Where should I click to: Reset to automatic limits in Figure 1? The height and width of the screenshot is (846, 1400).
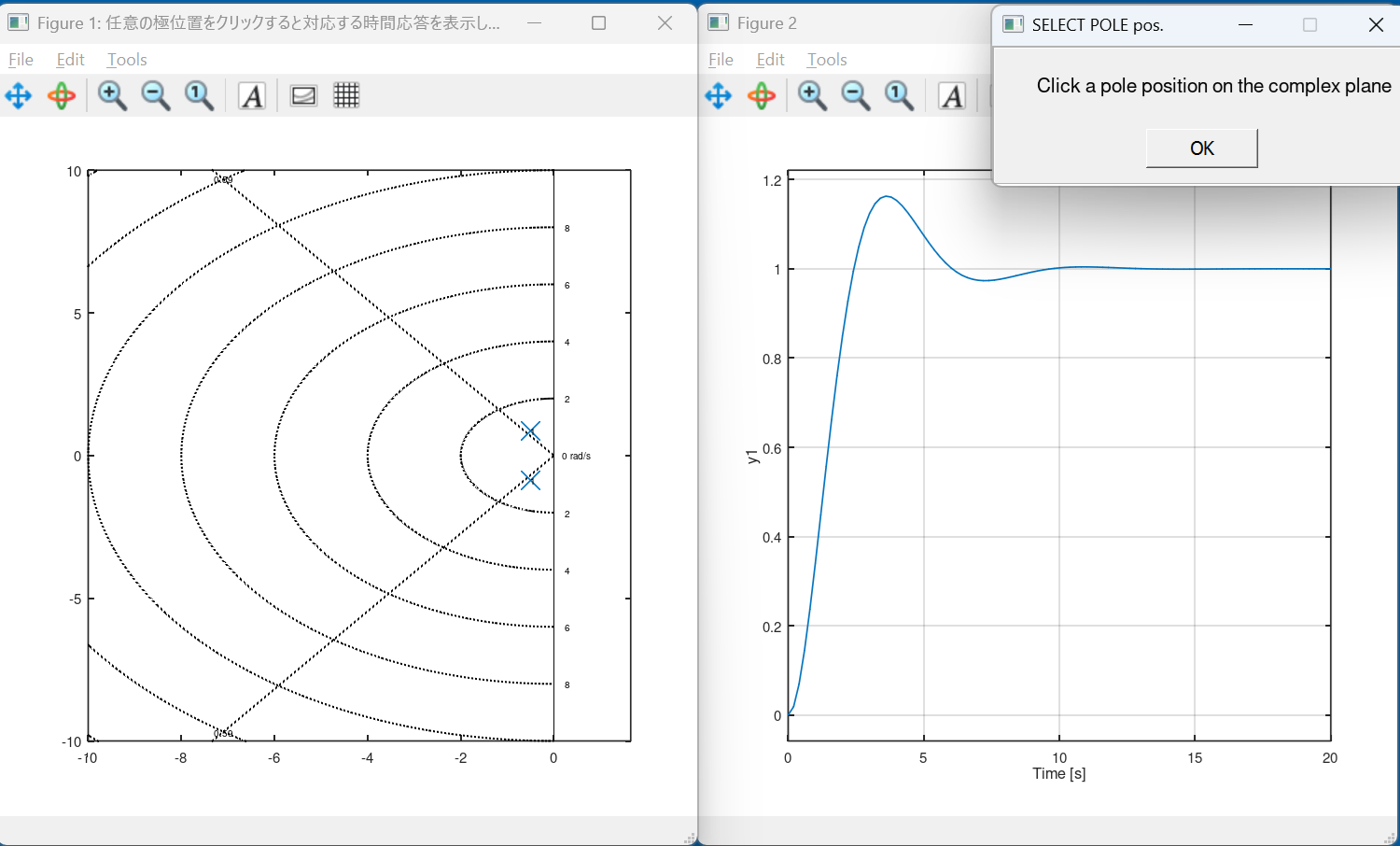[199, 95]
